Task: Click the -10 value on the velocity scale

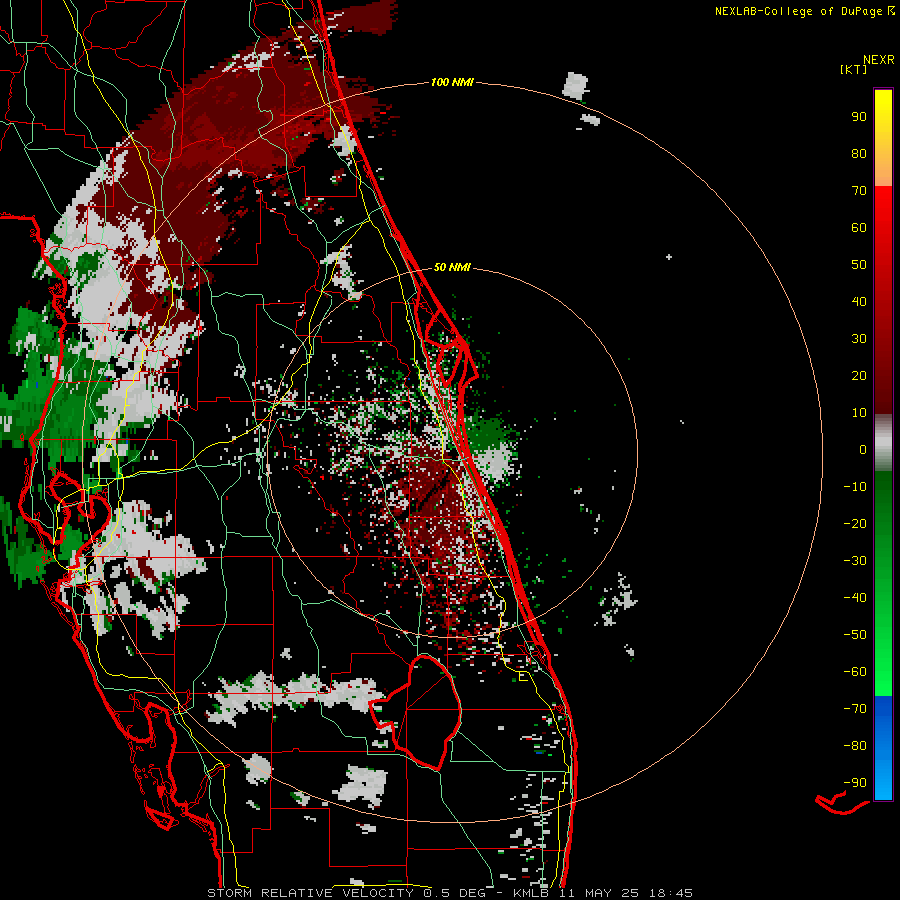Action: (855, 487)
